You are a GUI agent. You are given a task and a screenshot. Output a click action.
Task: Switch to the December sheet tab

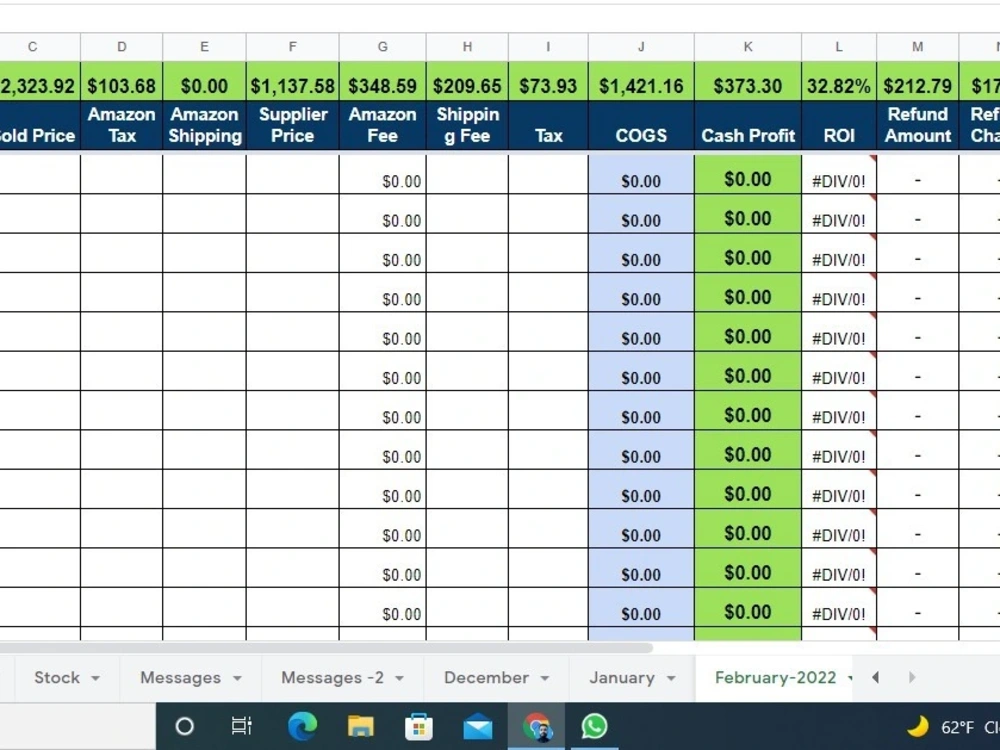pyautogui.click(x=486, y=677)
